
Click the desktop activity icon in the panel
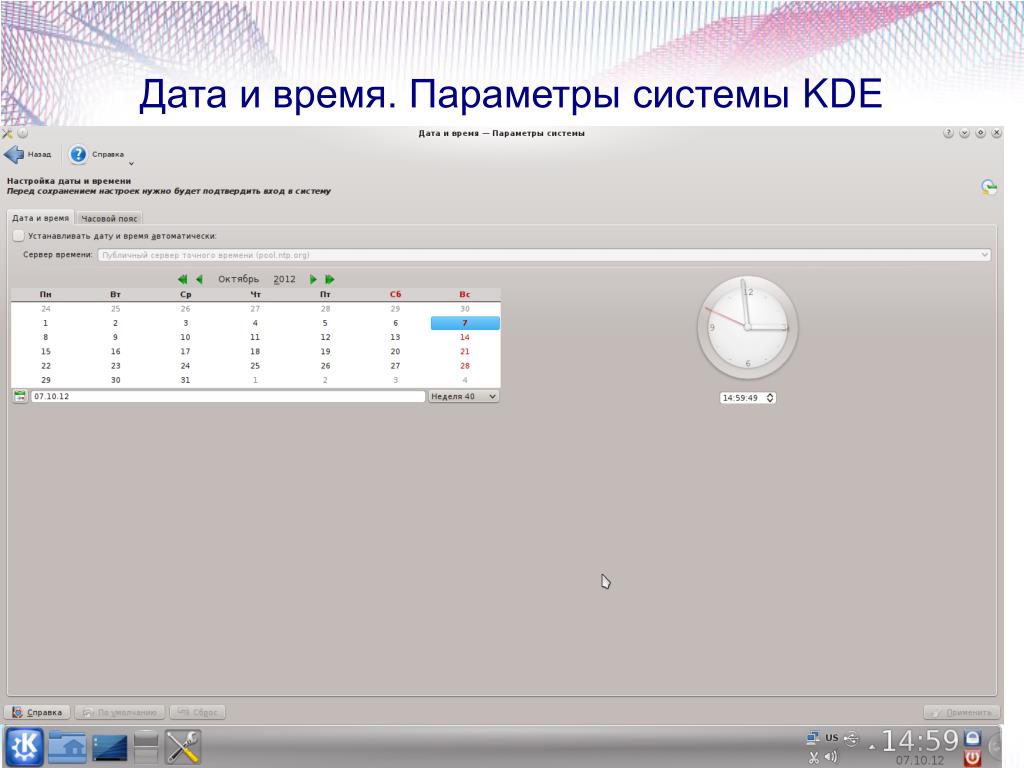[110, 748]
